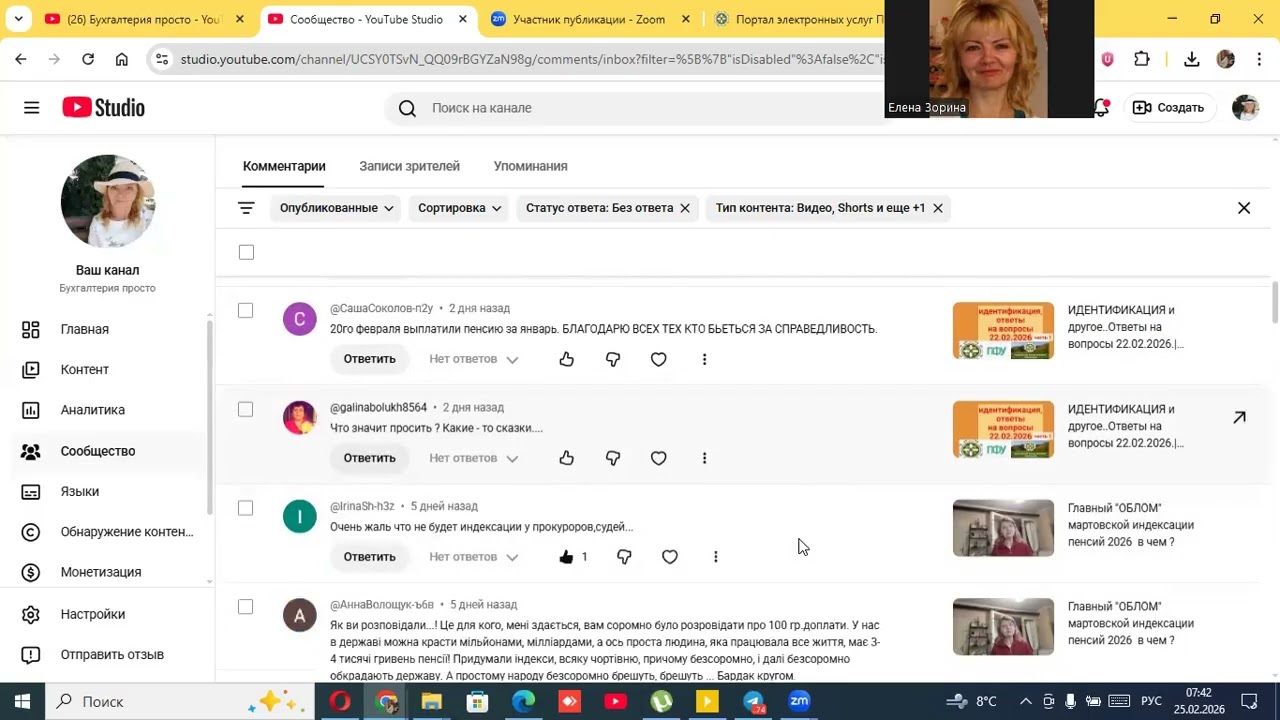The image size is (1280, 720).
Task: Clear all filters with the X button
Action: coord(1244,208)
